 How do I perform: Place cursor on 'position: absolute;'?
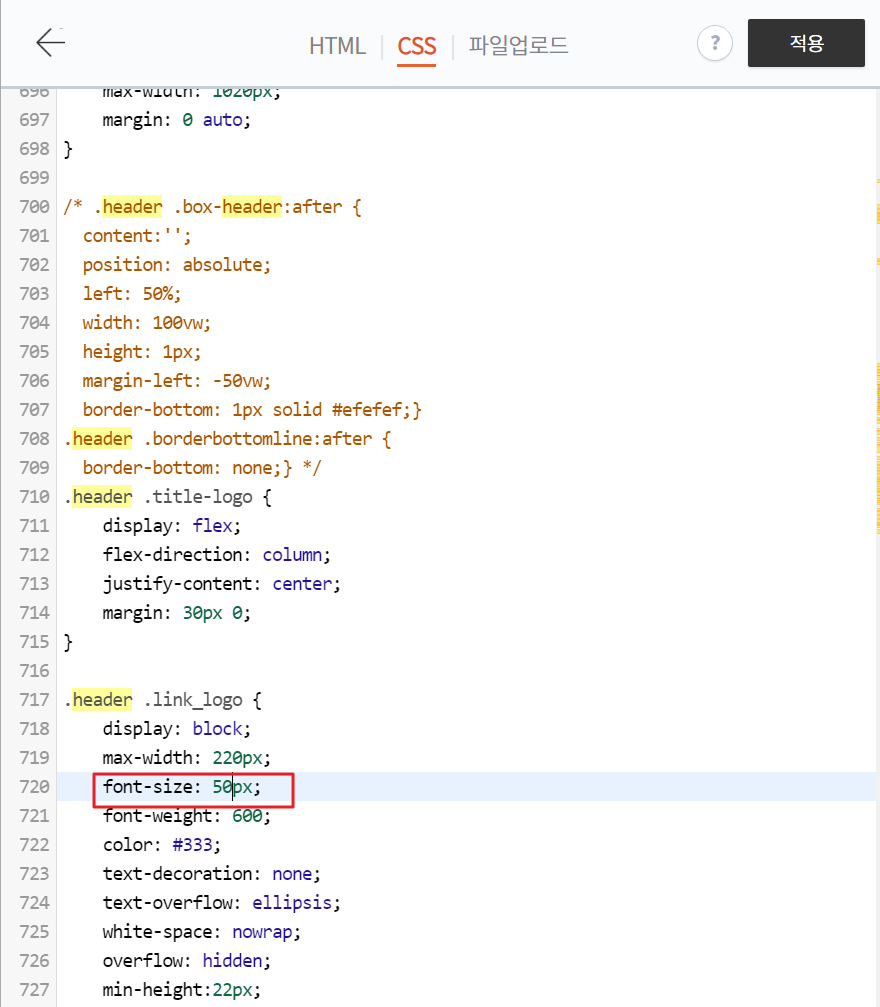[177, 265]
